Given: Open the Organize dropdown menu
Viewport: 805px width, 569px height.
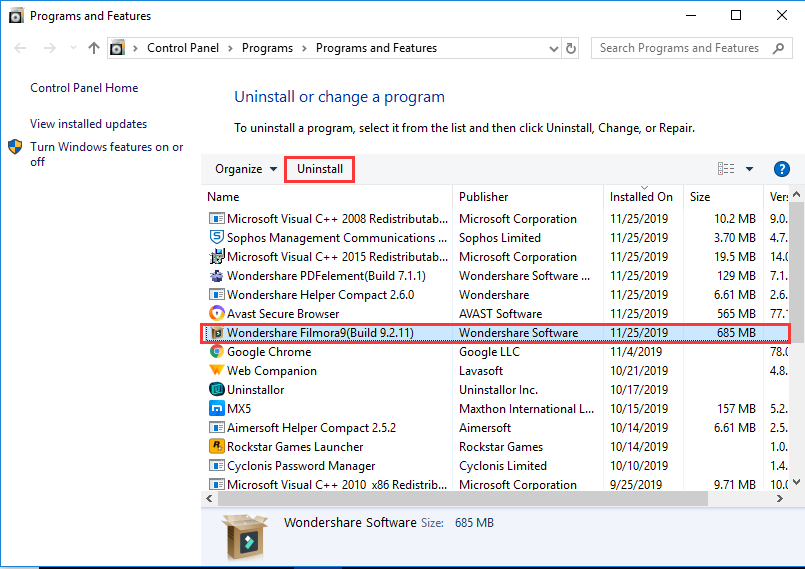Looking at the screenshot, I should (246, 169).
